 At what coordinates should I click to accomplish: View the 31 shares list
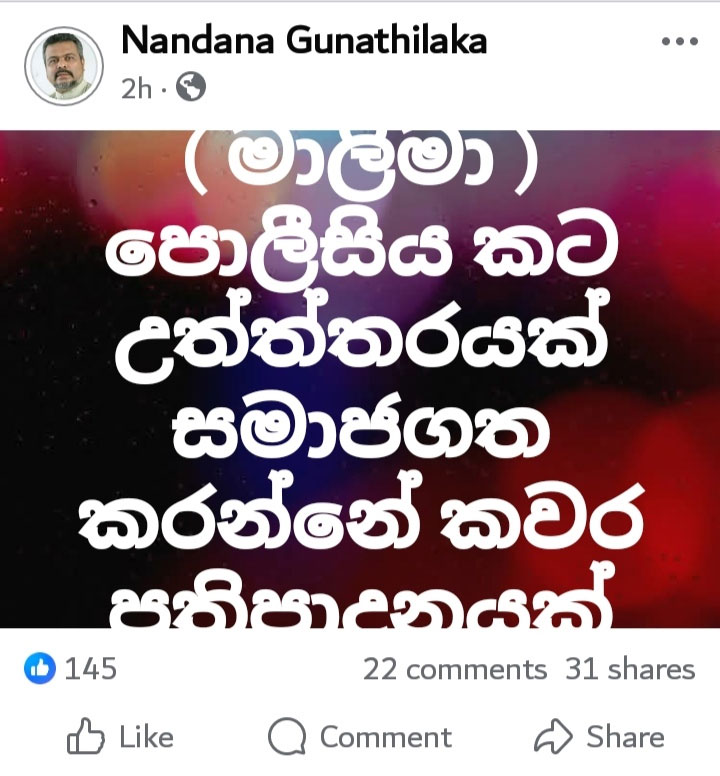pyautogui.click(x=630, y=670)
